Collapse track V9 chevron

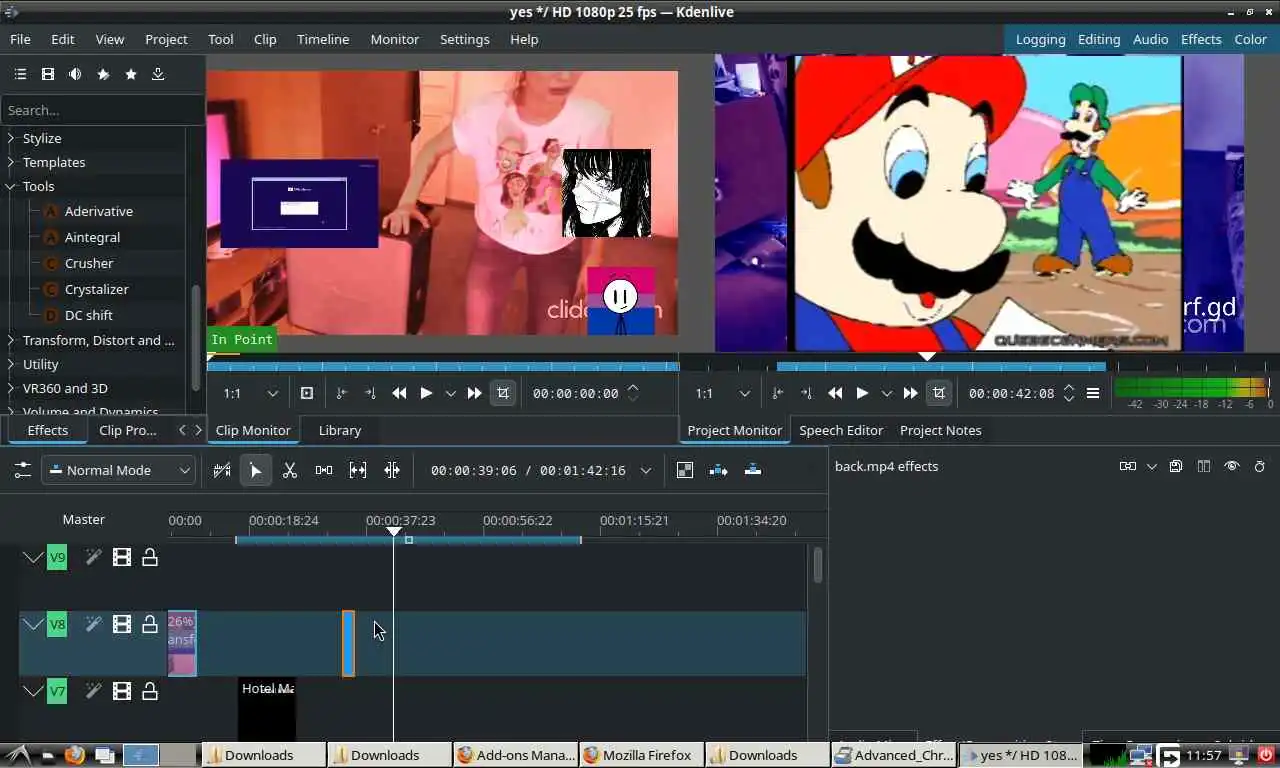click(33, 557)
